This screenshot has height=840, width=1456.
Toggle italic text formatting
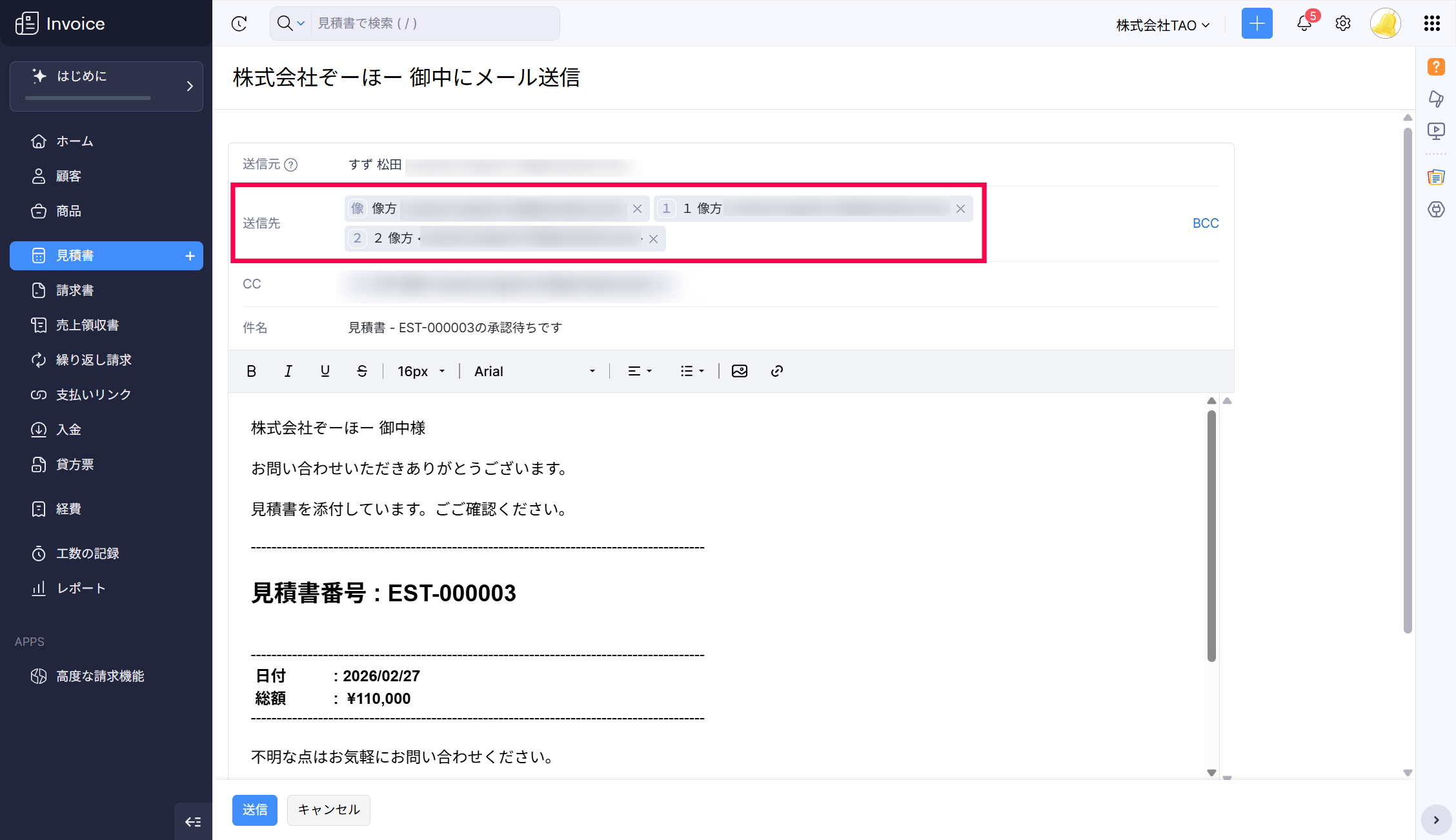click(x=288, y=371)
